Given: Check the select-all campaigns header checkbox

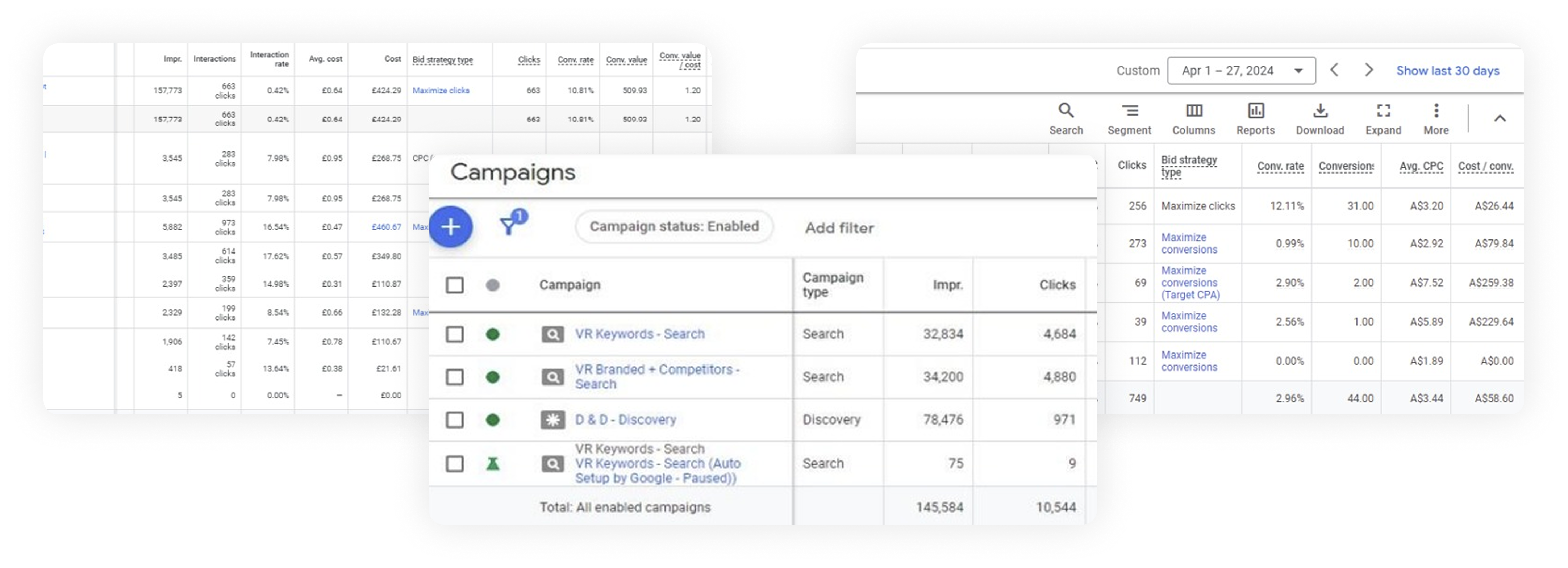Looking at the screenshot, I should tap(455, 285).
